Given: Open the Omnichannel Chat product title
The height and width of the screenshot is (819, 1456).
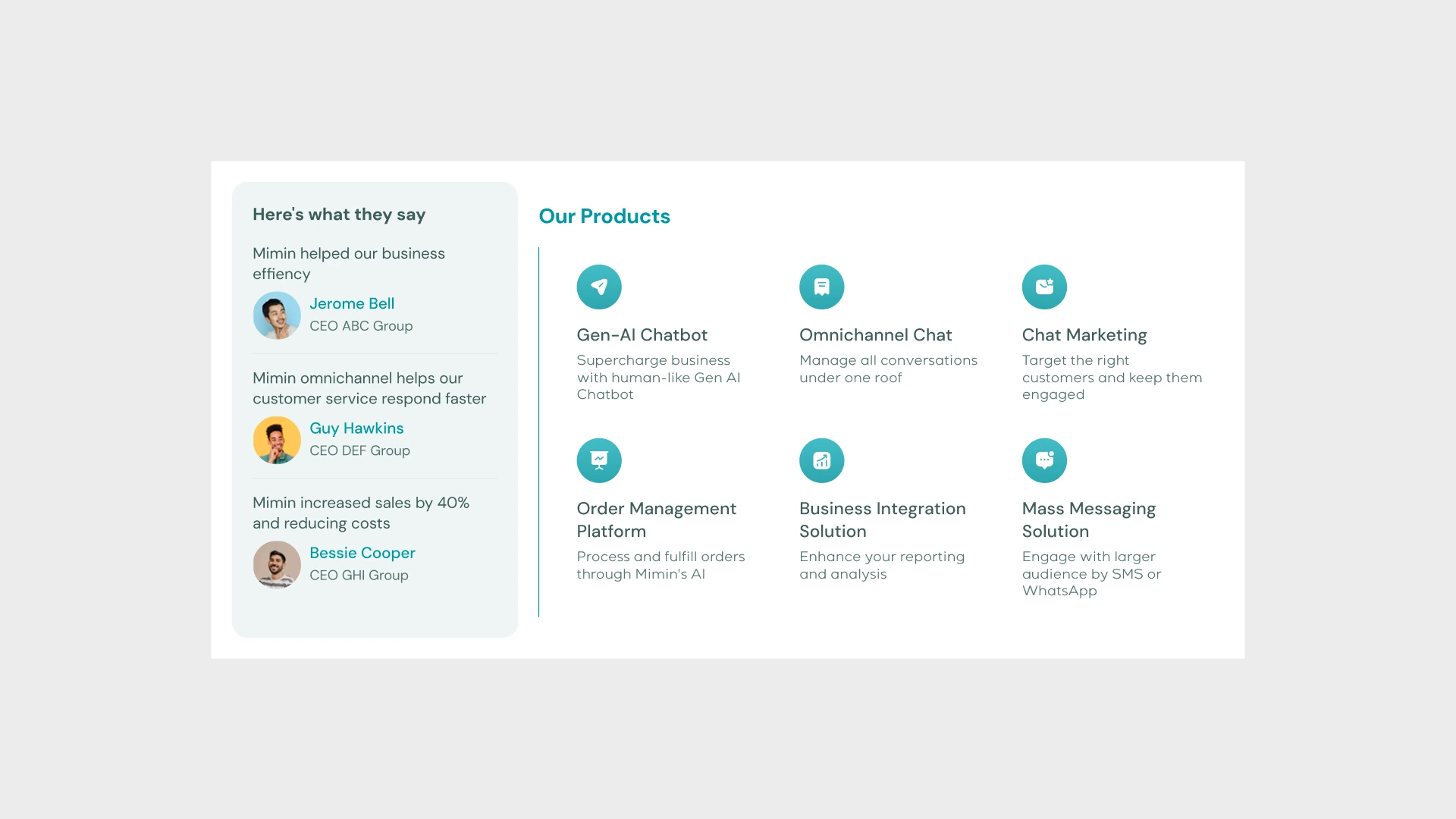Looking at the screenshot, I should tap(875, 335).
